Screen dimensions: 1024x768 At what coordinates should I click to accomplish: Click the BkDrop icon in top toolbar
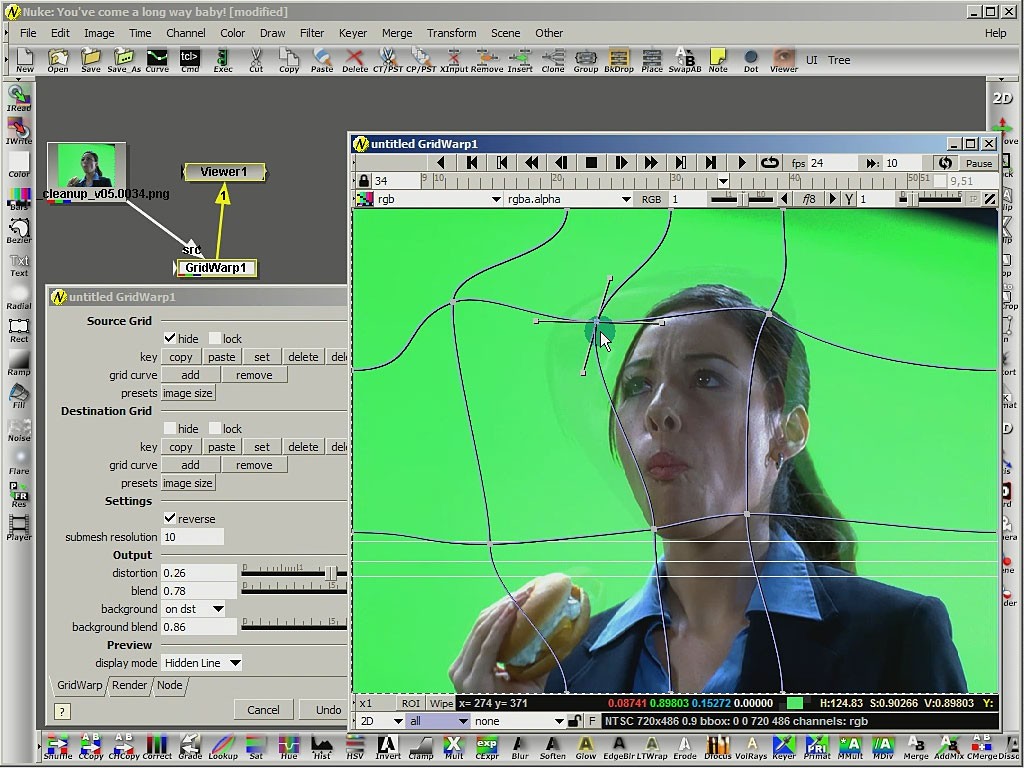pyautogui.click(x=619, y=59)
